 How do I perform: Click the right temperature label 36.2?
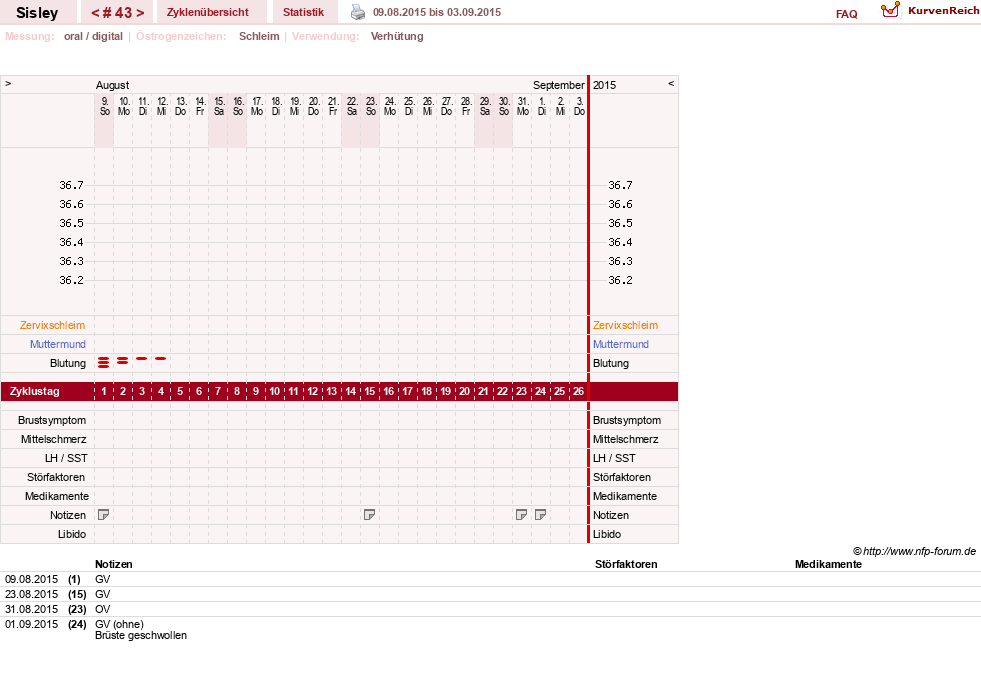point(620,280)
